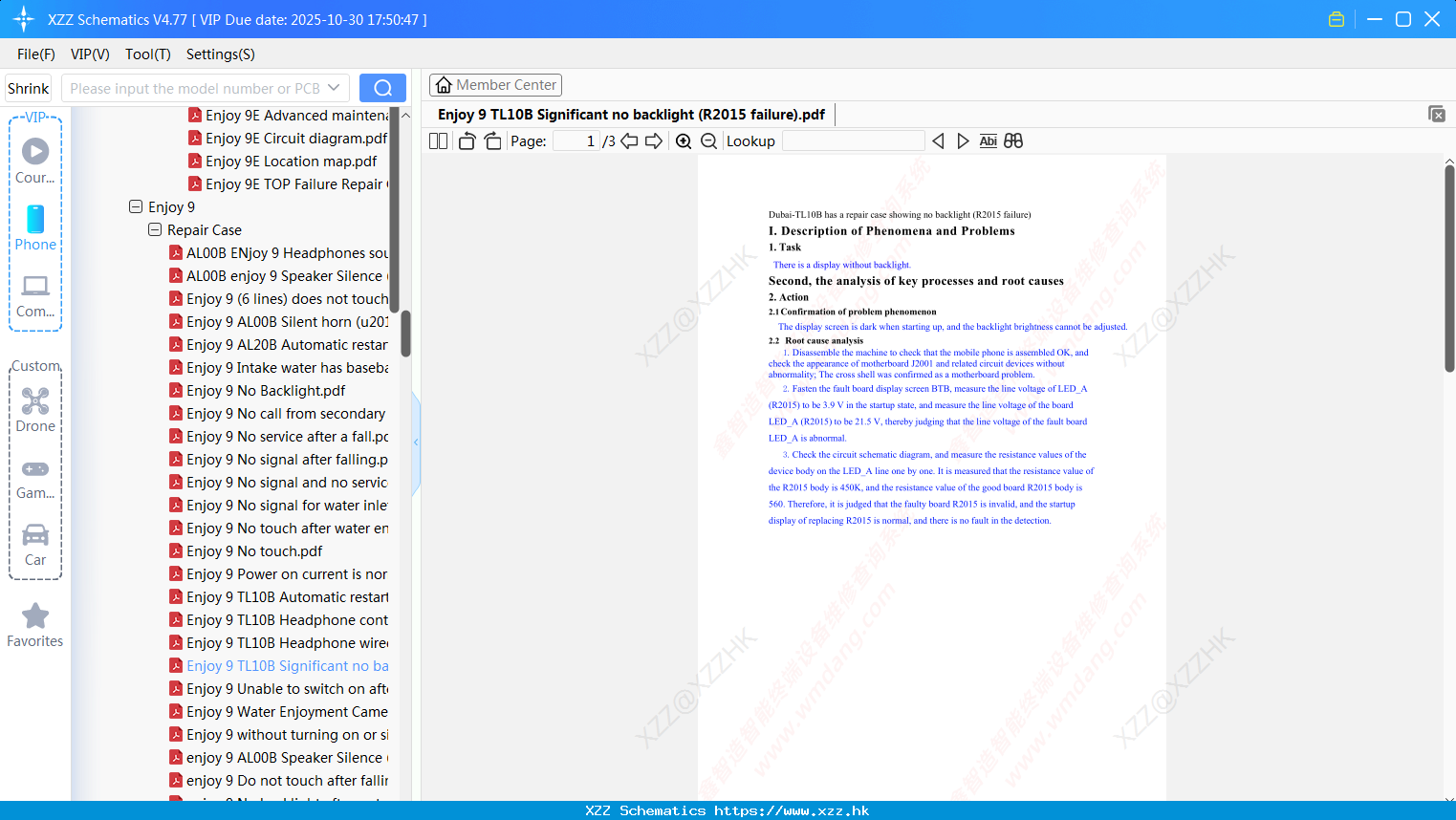Rotate the PDF page counterclockwise

point(467,141)
